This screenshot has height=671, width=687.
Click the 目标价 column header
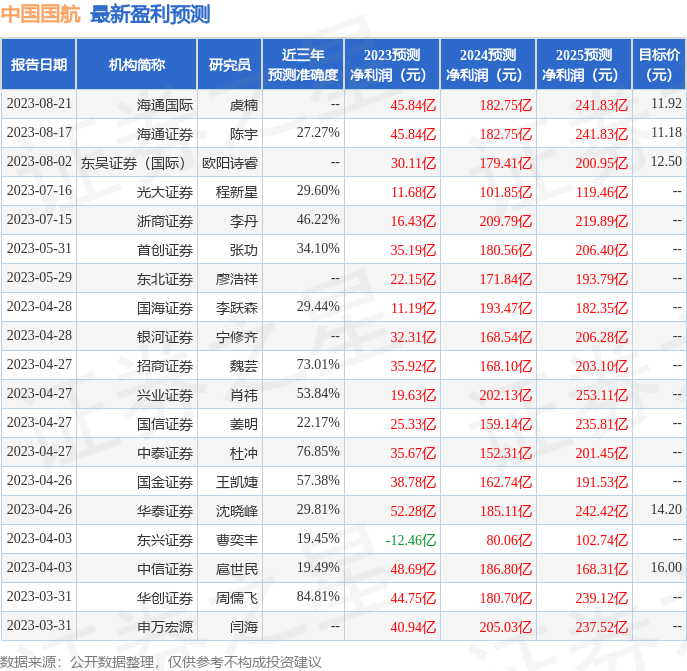[659, 64]
